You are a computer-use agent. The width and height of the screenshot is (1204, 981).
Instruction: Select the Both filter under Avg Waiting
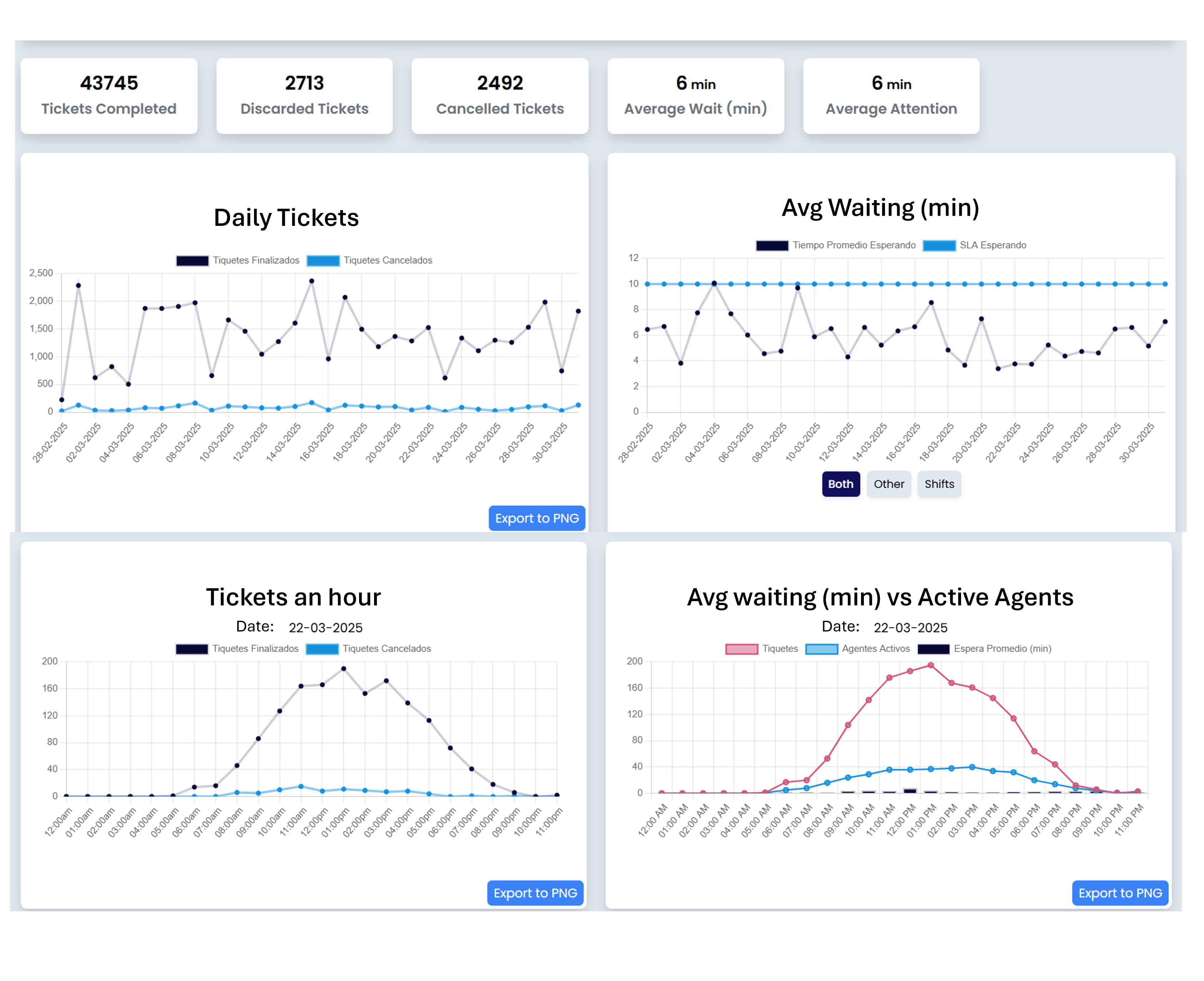(x=840, y=484)
